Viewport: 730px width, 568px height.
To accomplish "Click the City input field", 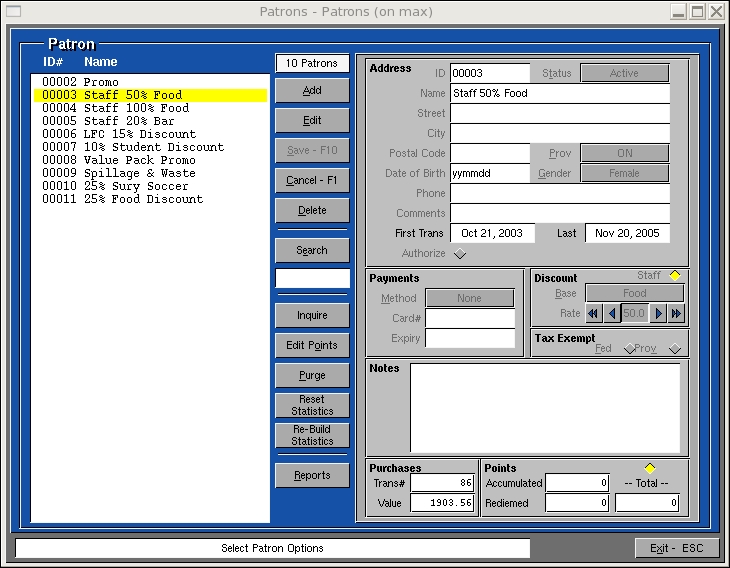I will [560, 133].
